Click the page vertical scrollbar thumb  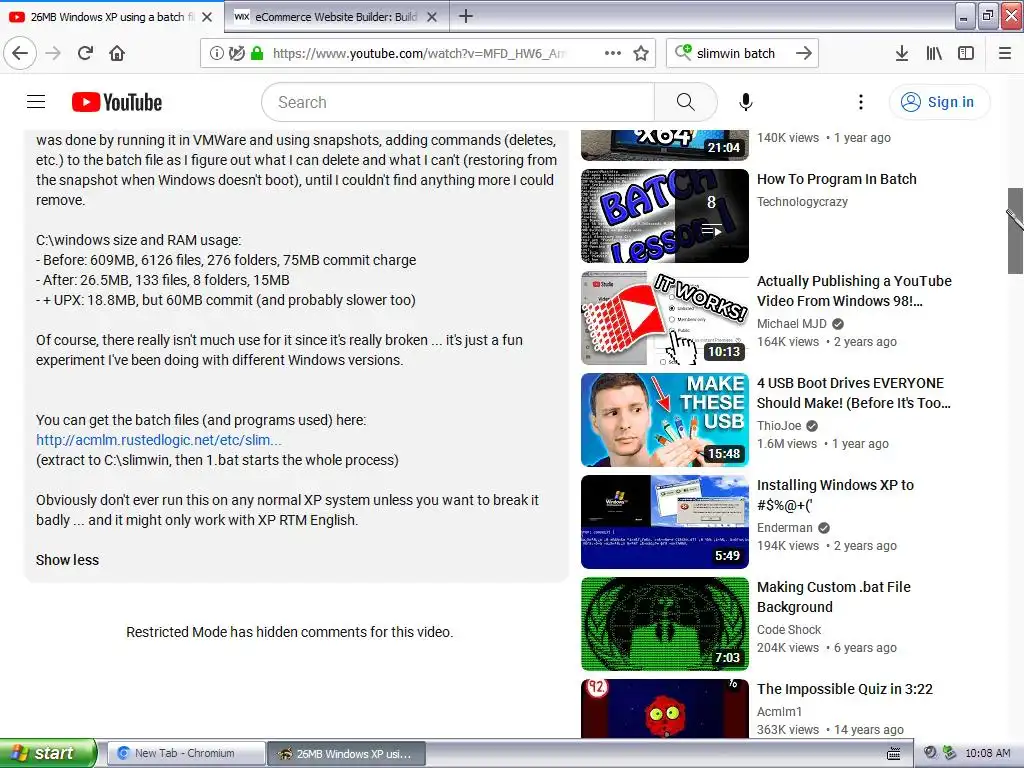(x=1015, y=231)
